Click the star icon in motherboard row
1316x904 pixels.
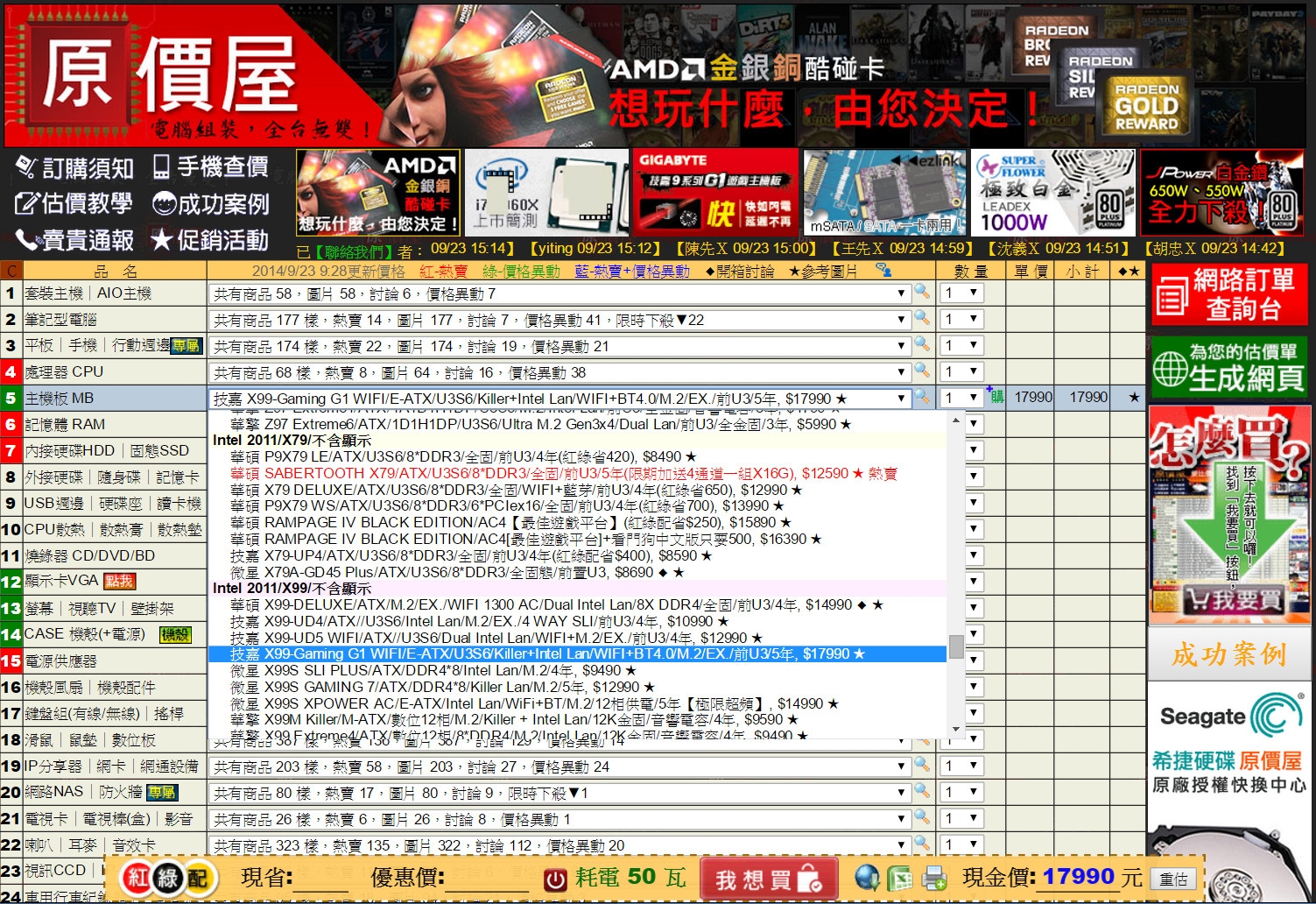[1134, 398]
